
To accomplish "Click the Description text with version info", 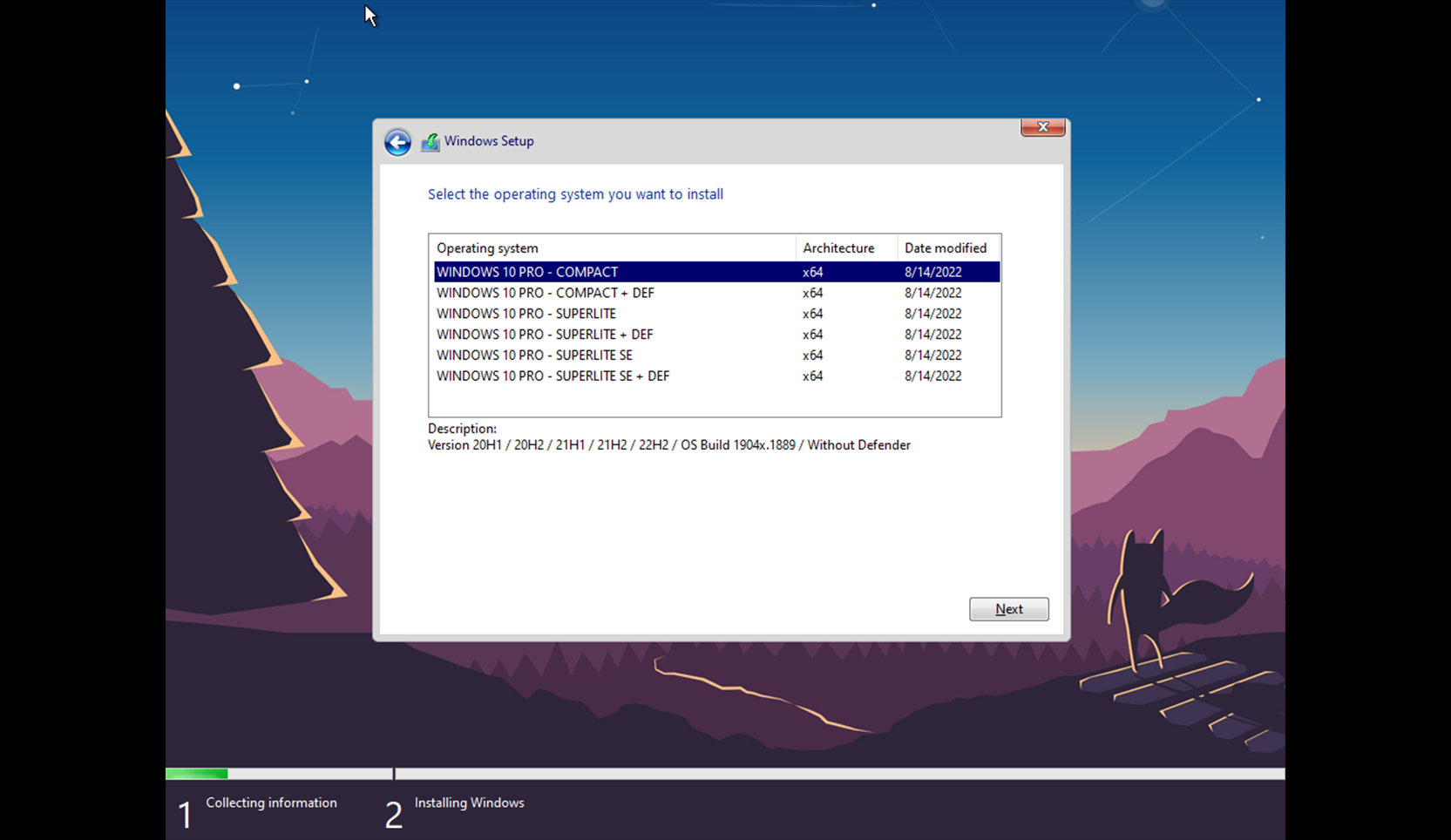I will pyautogui.click(x=668, y=445).
